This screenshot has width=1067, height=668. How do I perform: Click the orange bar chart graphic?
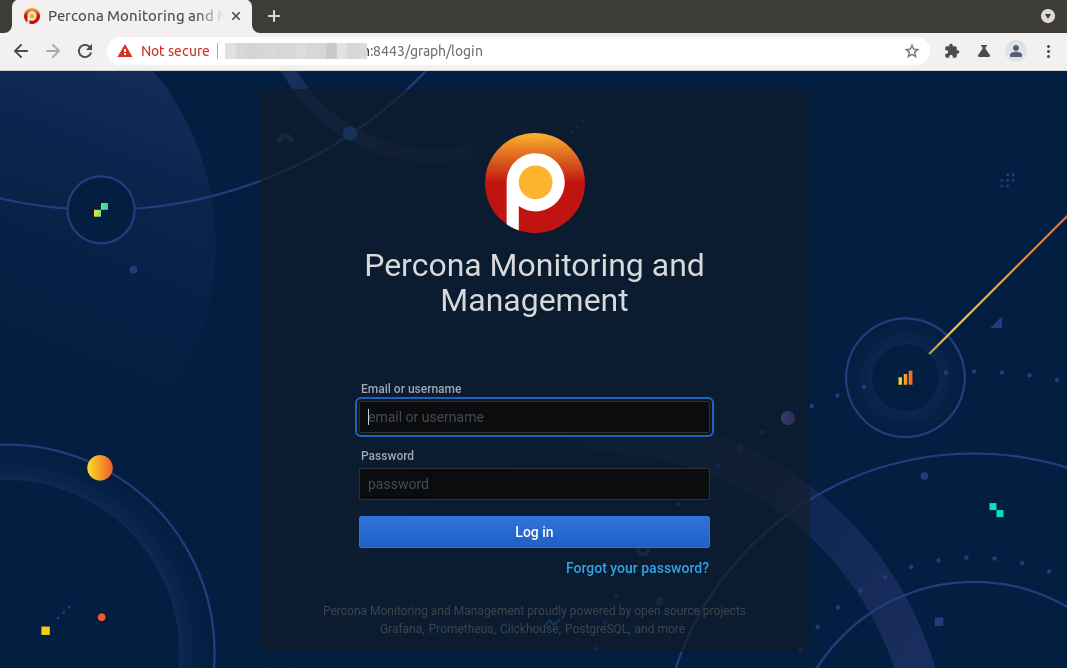pyautogui.click(x=905, y=378)
